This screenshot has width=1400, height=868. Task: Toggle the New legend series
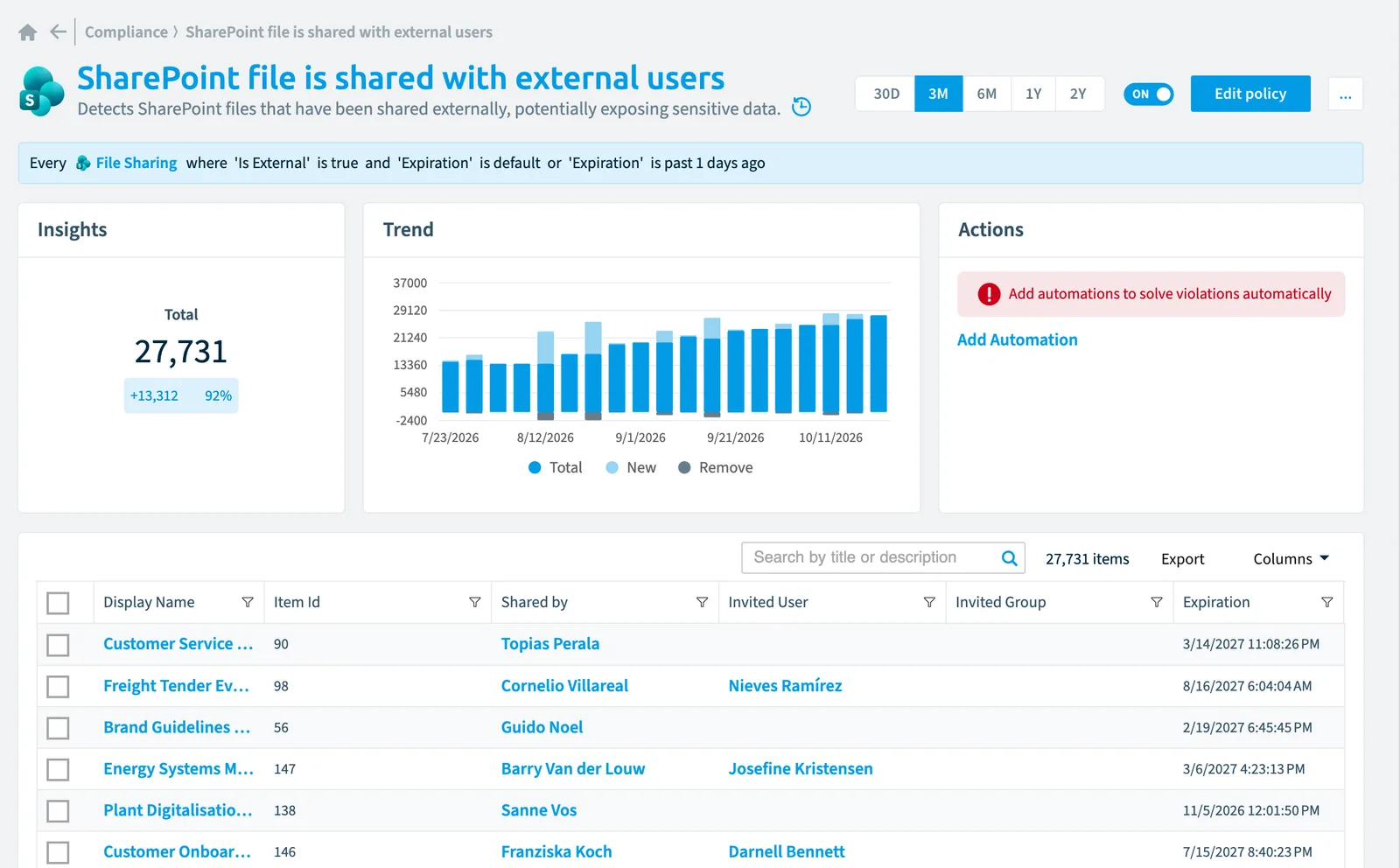click(x=631, y=467)
